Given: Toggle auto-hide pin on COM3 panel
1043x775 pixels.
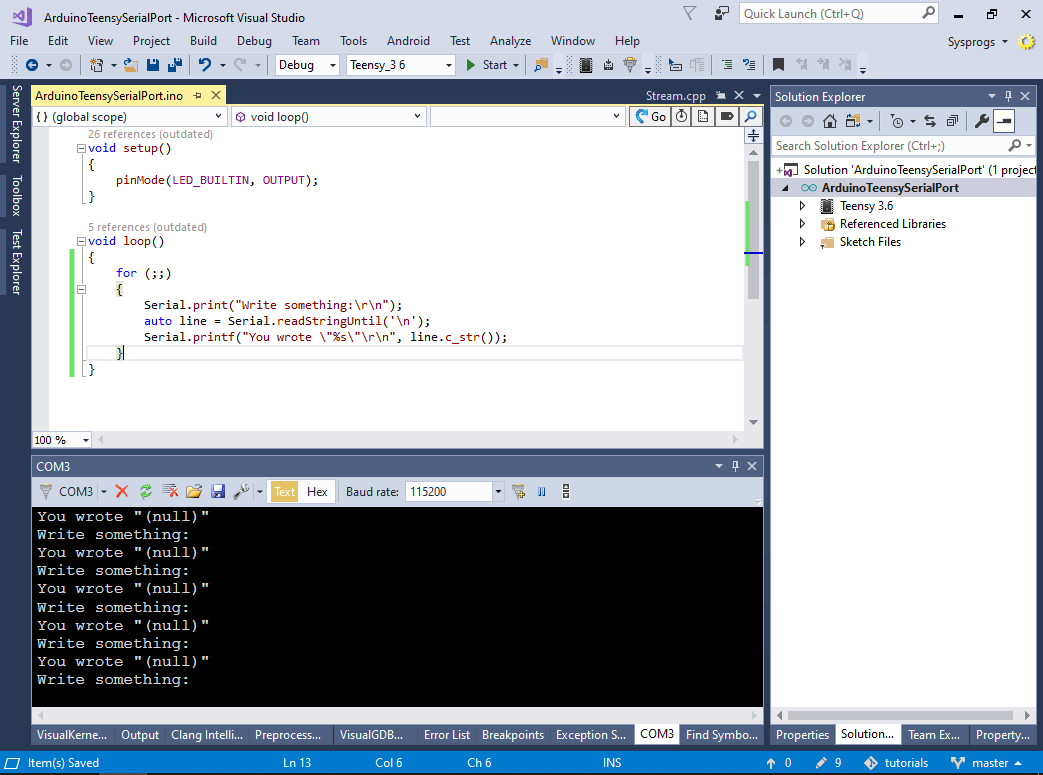Looking at the screenshot, I should [735, 466].
